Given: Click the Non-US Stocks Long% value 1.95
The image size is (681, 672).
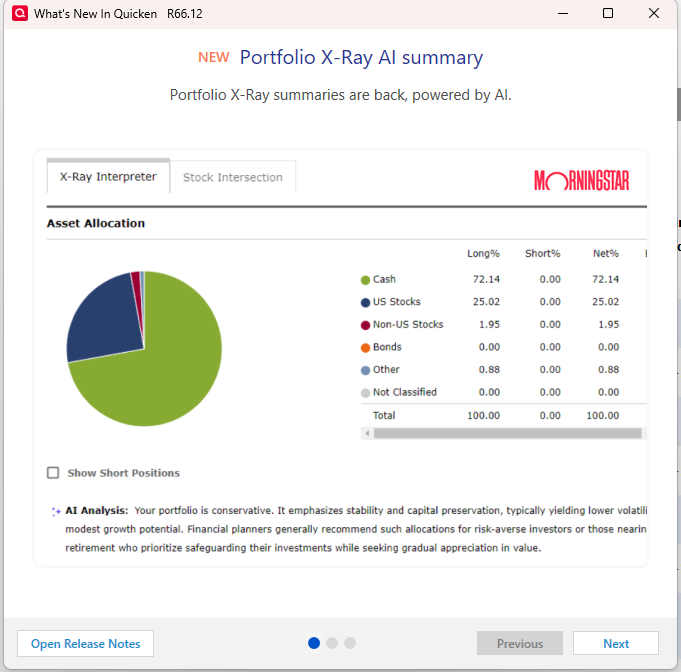Looking at the screenshot, I should [489, 324].
